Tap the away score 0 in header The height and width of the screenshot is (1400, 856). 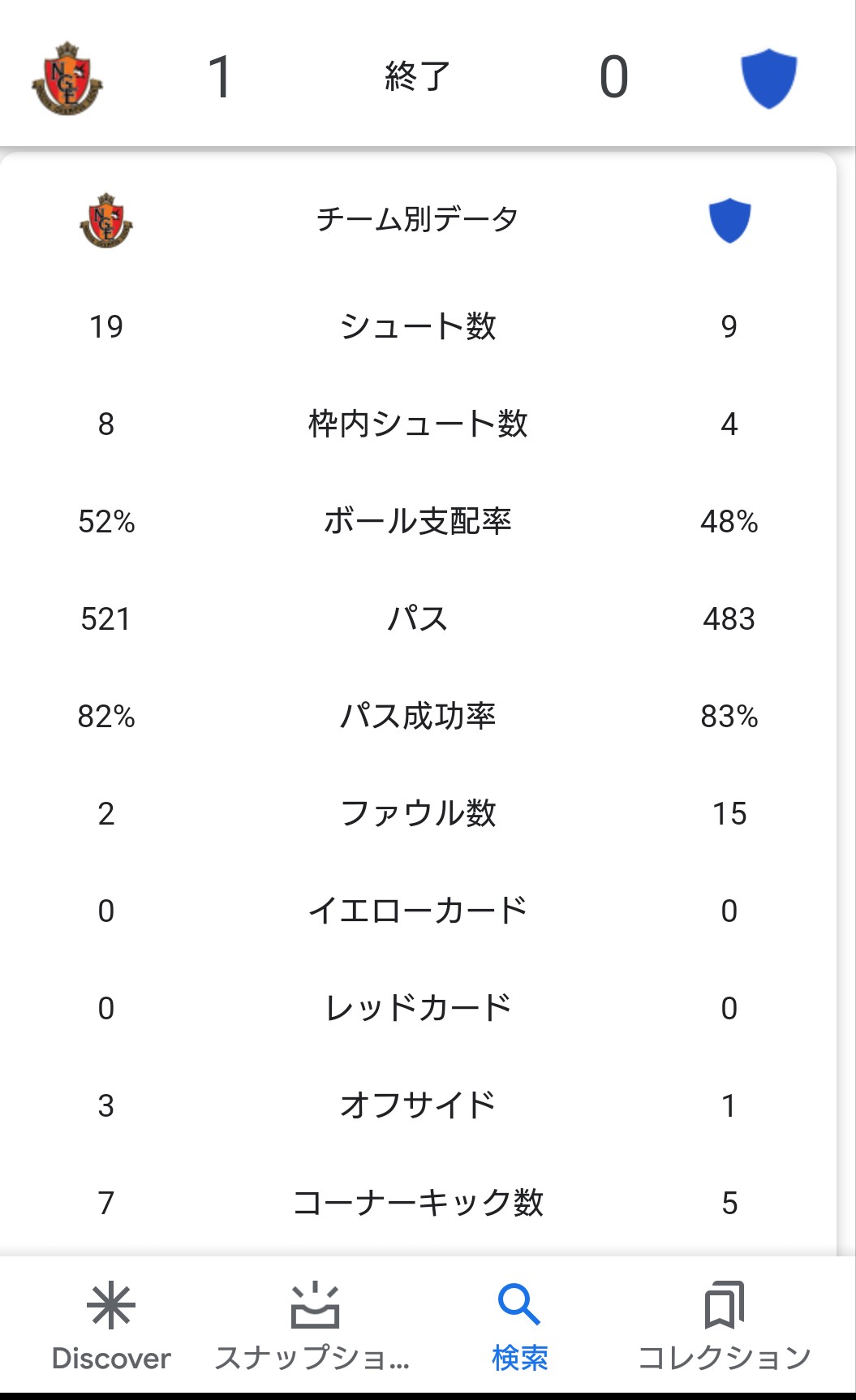(x=614, y=78)
